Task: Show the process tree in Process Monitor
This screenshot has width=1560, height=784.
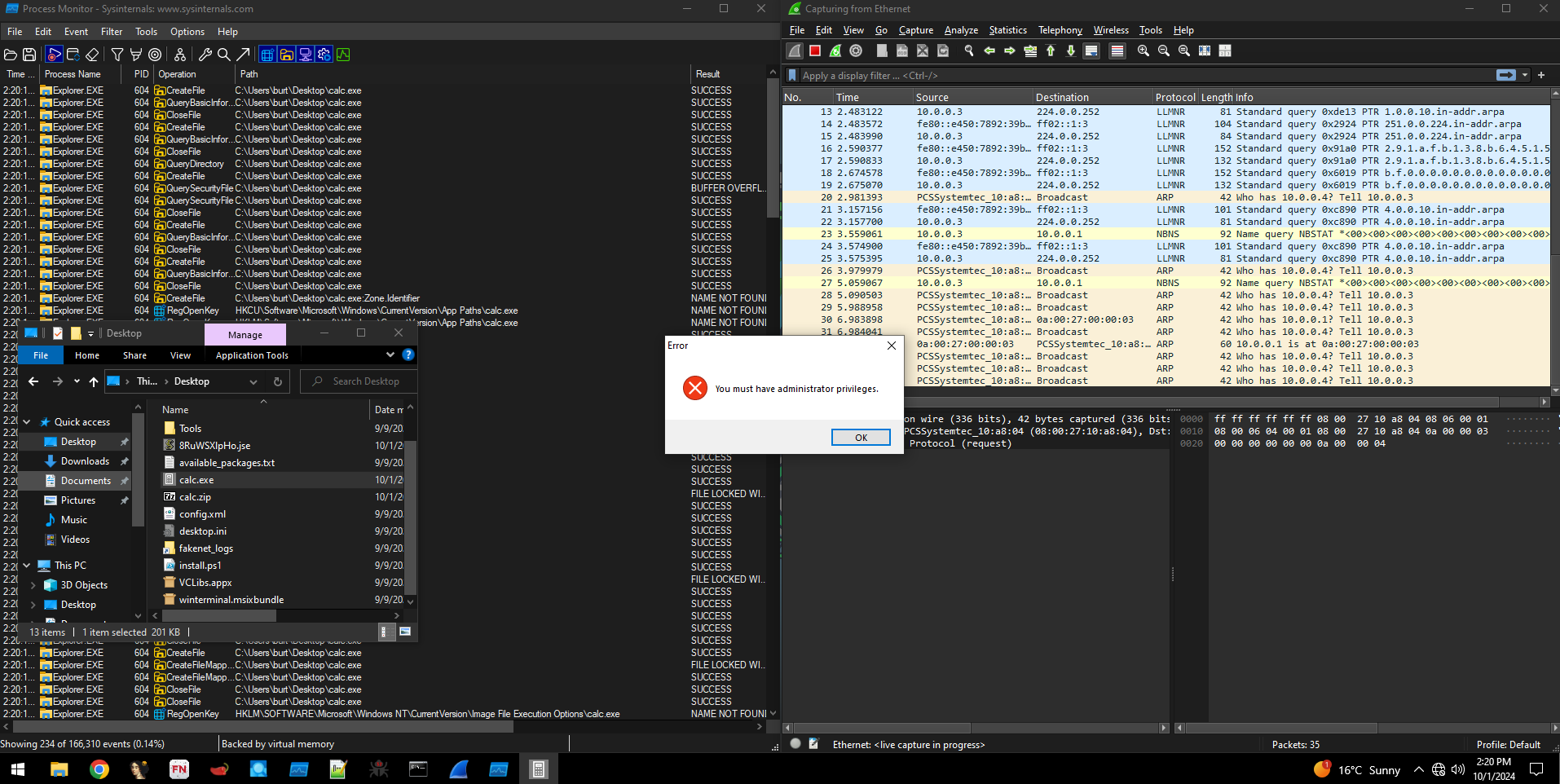Action: (180, 55)
